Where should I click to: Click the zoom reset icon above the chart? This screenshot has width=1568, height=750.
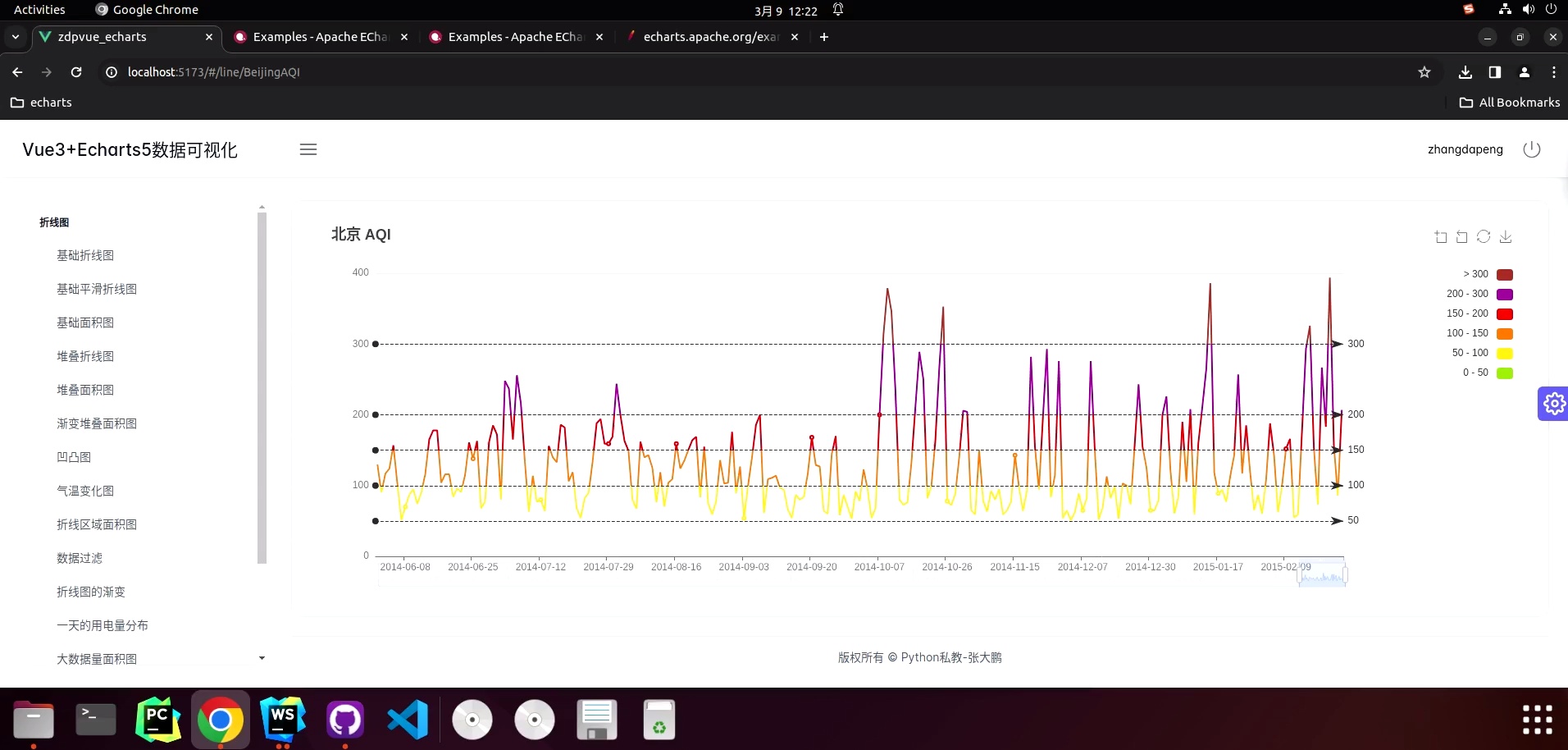coord(1461,236)
